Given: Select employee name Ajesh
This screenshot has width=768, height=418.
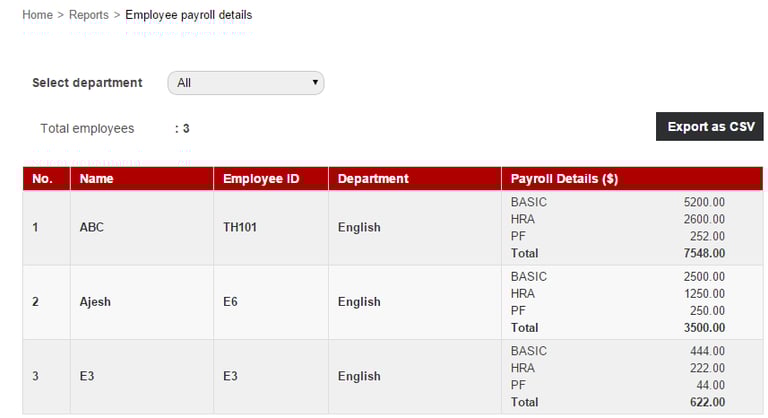Looking at the screenshot, I should pos(95,302).
